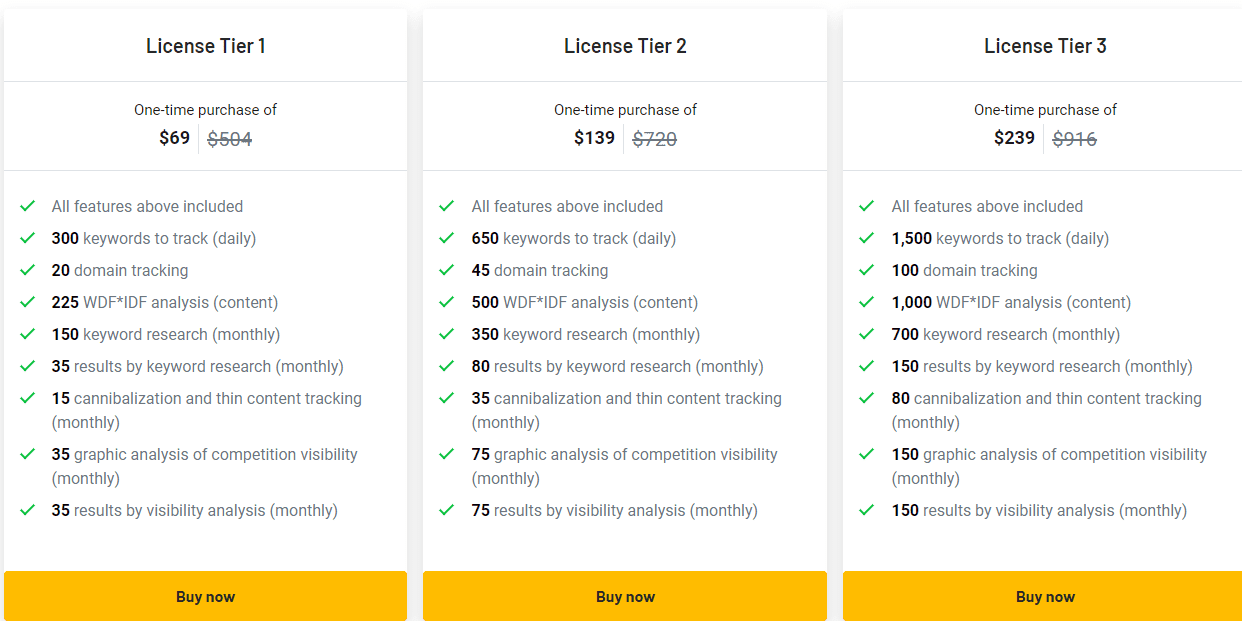The height and width of the screenshot is (621, 1242).
Task: Click text 225 WDF*IDF analysis (content)
Action: click(165, 302)
